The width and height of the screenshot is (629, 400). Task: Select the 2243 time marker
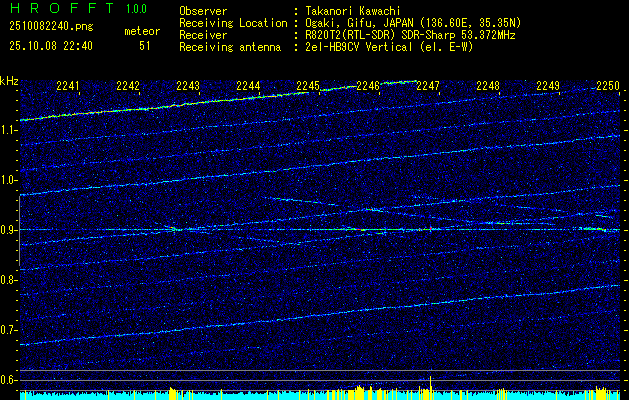(x=188, y=86)
